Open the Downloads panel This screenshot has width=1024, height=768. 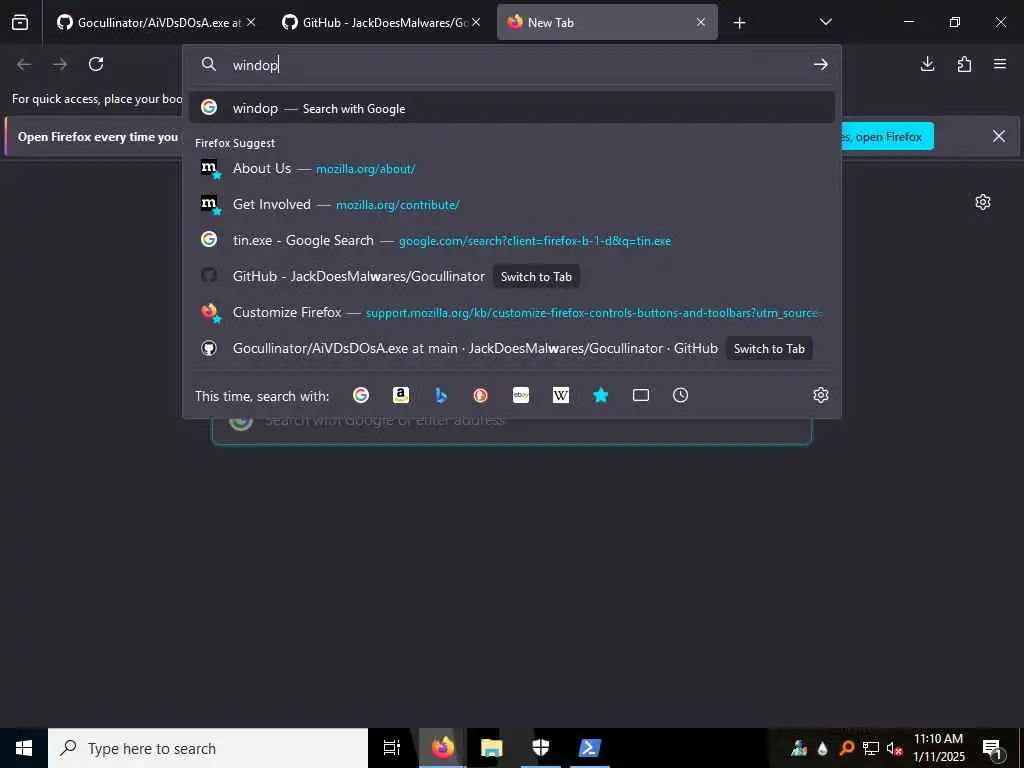(x=927, y=64)
